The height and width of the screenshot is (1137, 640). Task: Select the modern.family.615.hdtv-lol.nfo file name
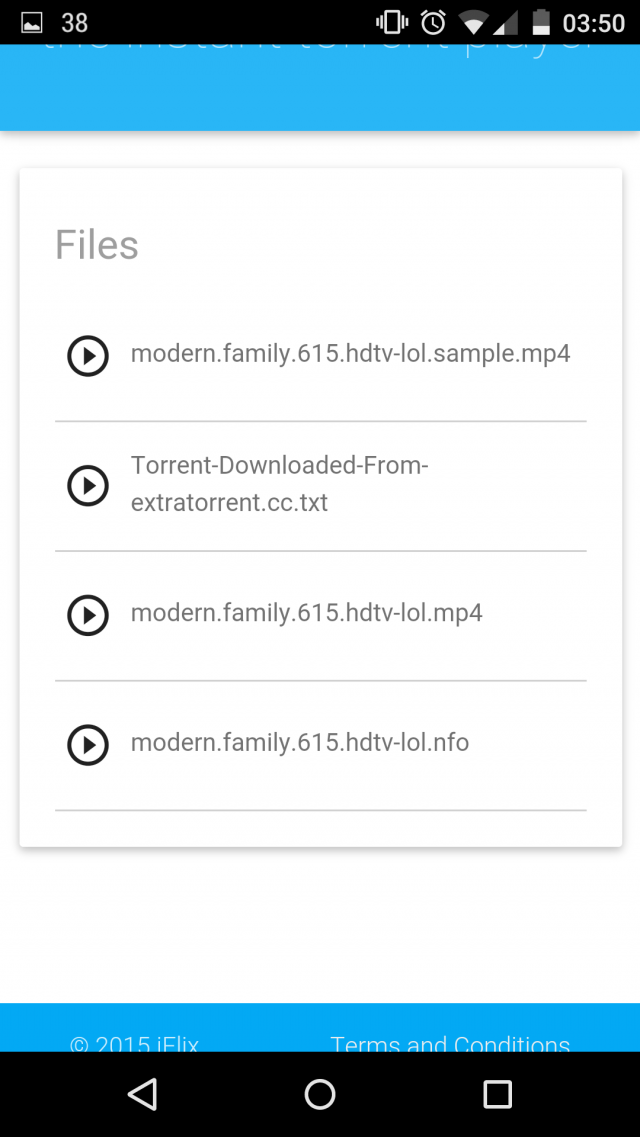click(x=299, y=742)
